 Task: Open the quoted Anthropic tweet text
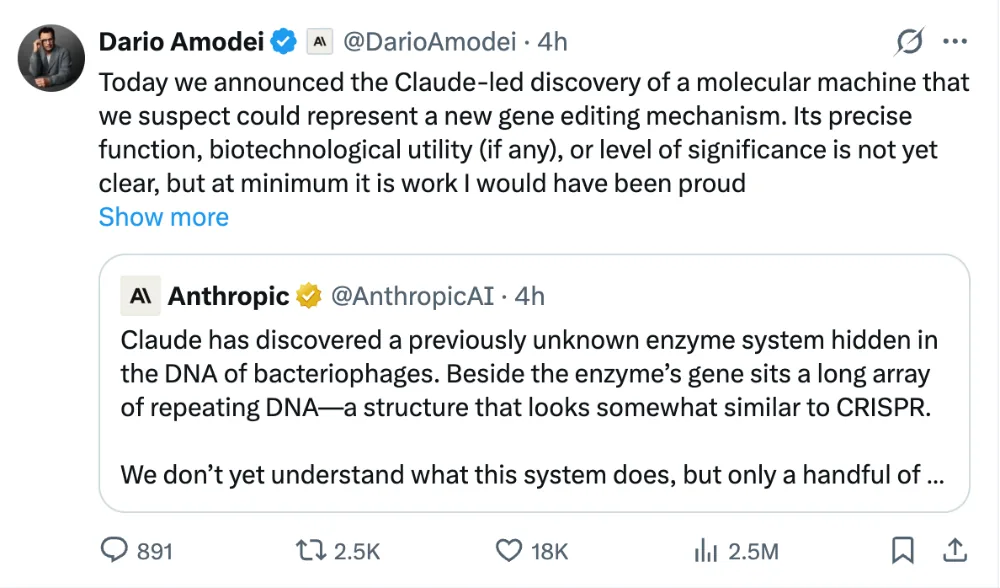[532, 407]
